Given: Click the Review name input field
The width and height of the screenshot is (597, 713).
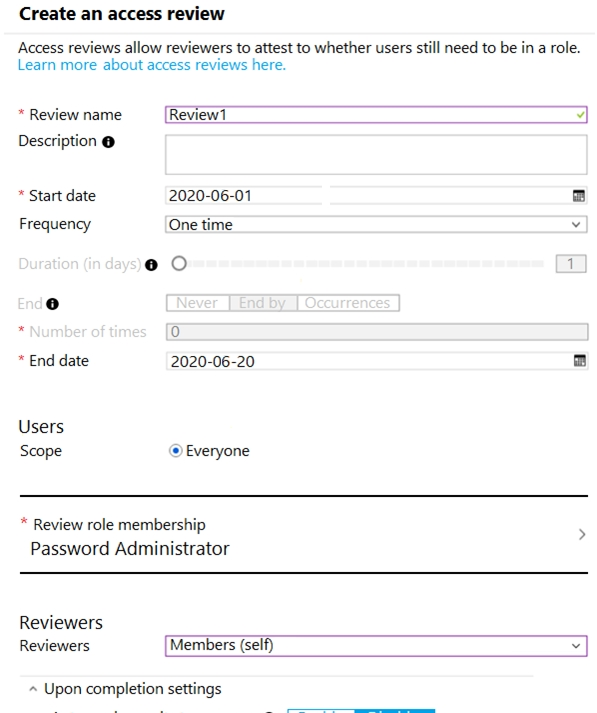Looking at the screenshot, I should click(376, 115).
